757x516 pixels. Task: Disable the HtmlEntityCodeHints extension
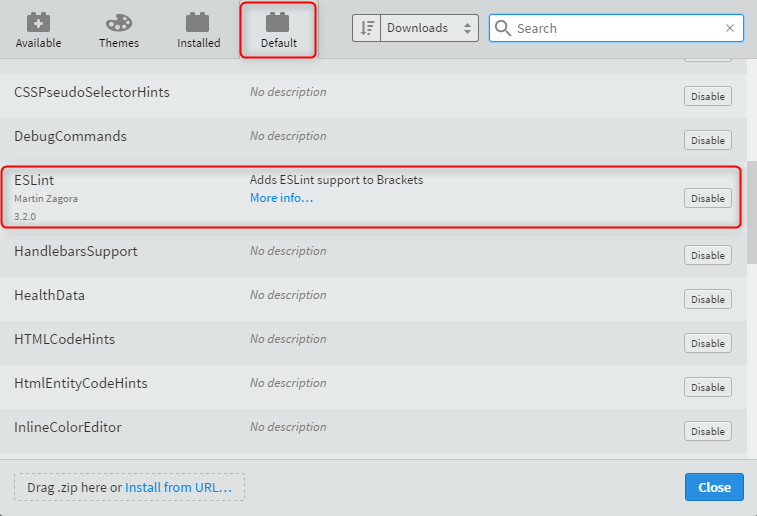pyautogui.click(x=707, y=387)
